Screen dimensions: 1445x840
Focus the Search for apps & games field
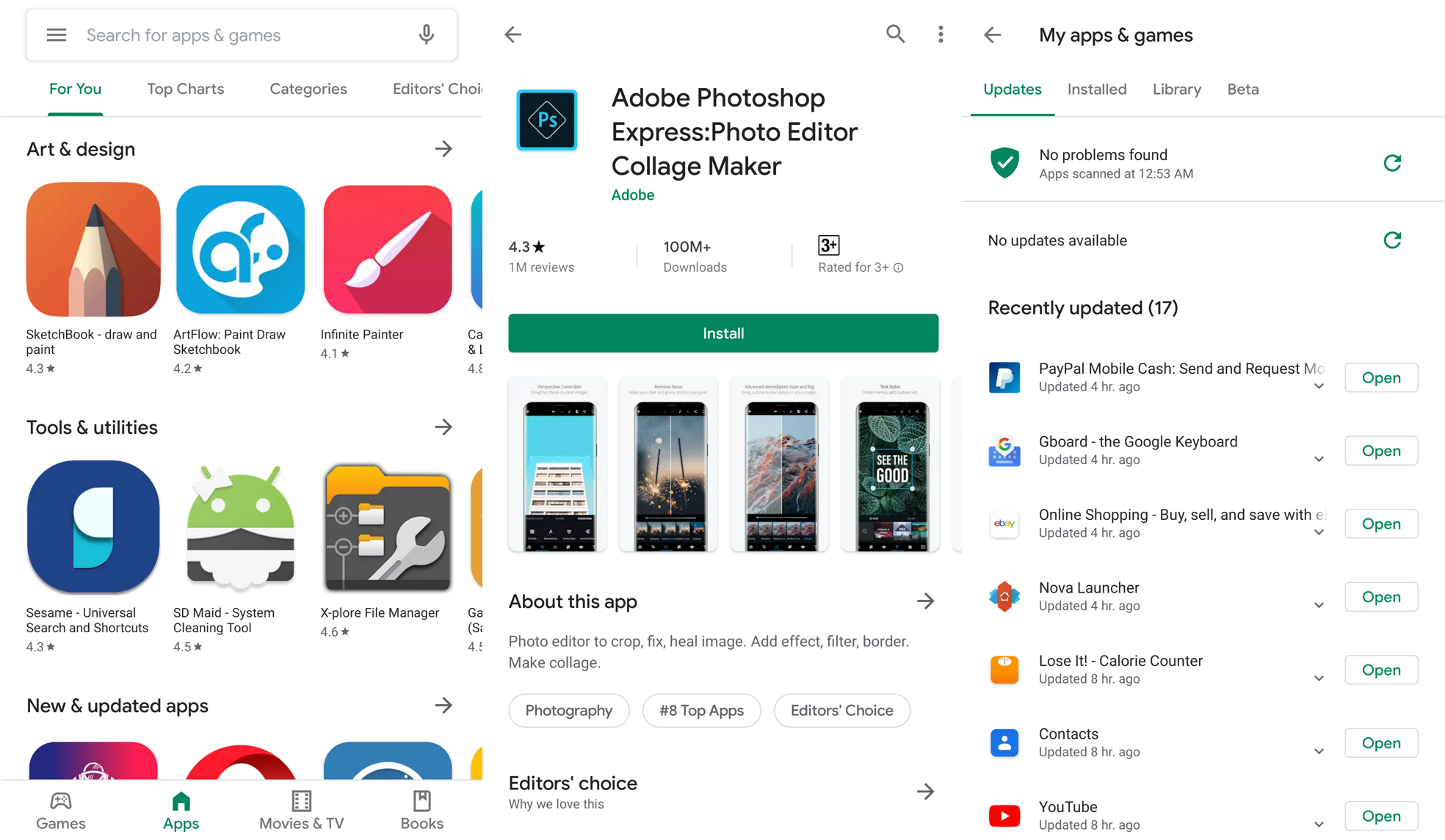(242, 35)
